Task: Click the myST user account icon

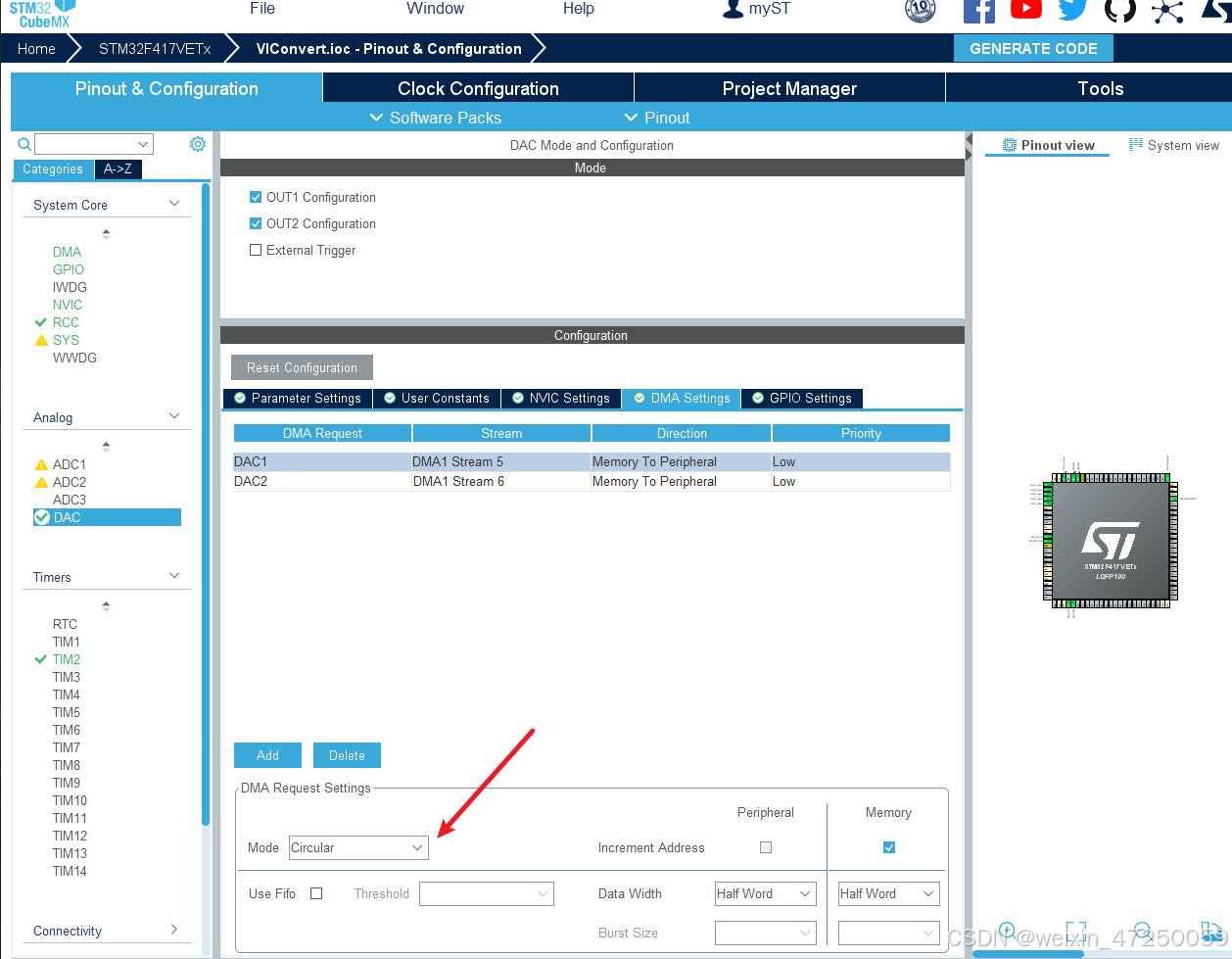Action: point(733,9)
